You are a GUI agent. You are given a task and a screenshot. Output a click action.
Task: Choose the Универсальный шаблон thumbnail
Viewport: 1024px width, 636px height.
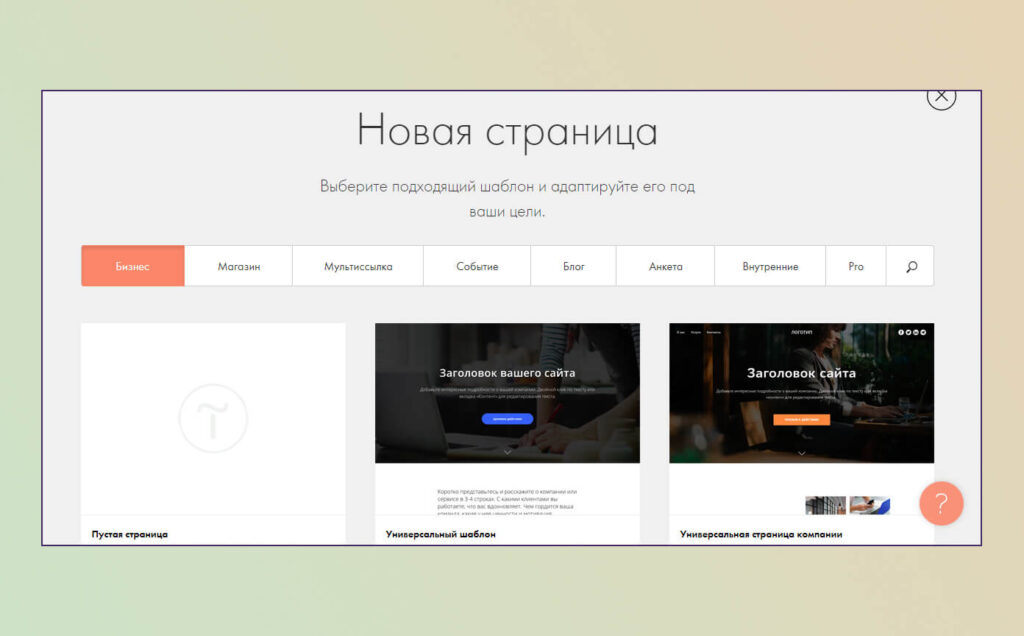(507, 419)
